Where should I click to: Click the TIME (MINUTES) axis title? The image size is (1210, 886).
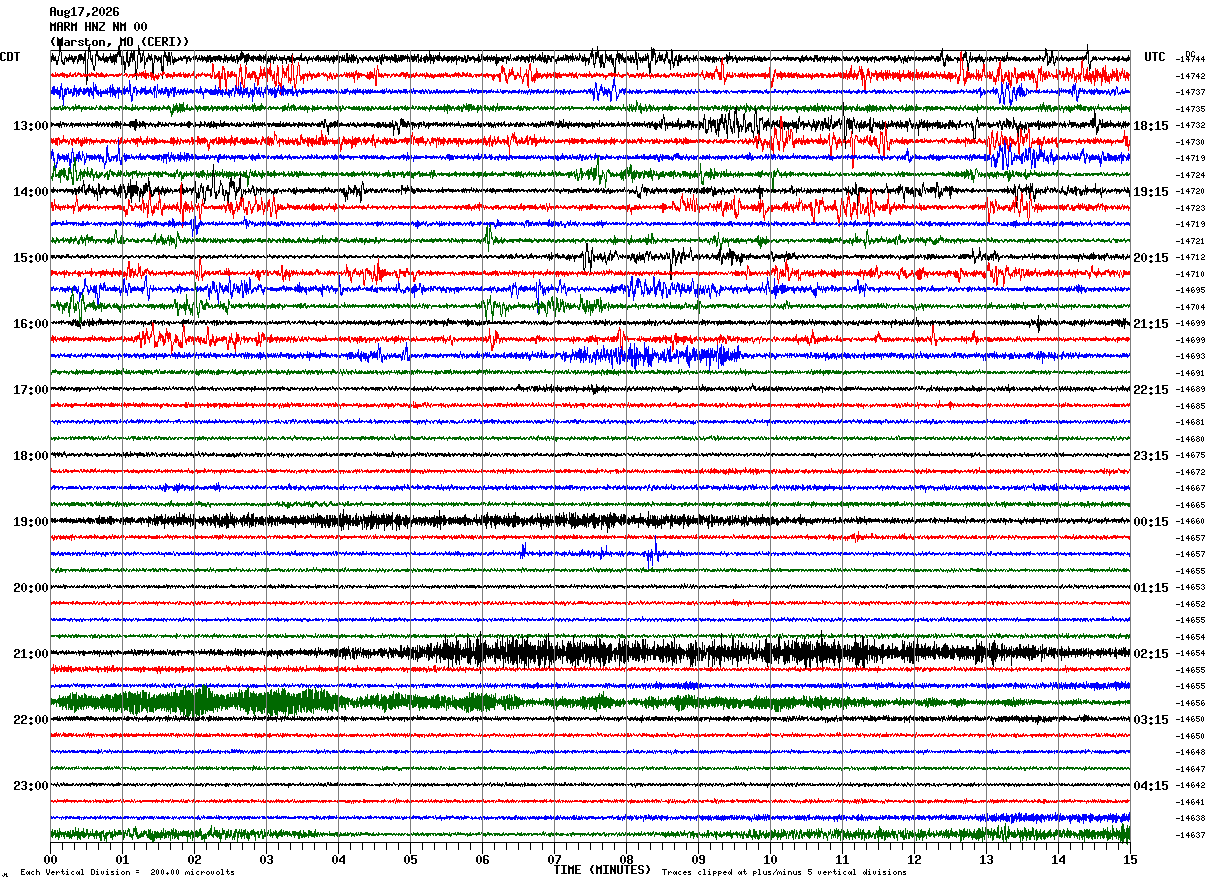[x=602, y=870]
